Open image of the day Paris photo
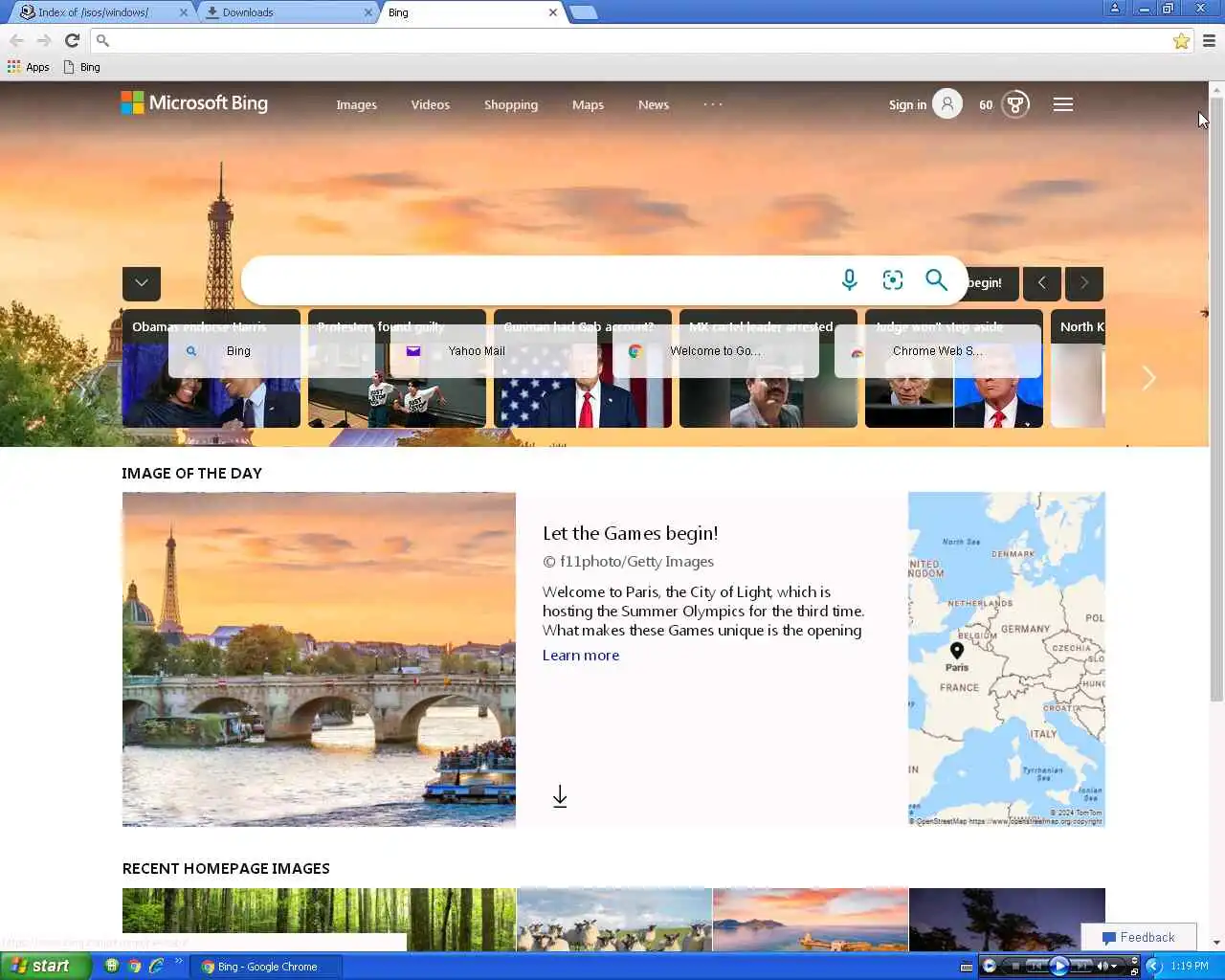The width and height of the screenshot is (1225, 980). click(x=319, y=659)
